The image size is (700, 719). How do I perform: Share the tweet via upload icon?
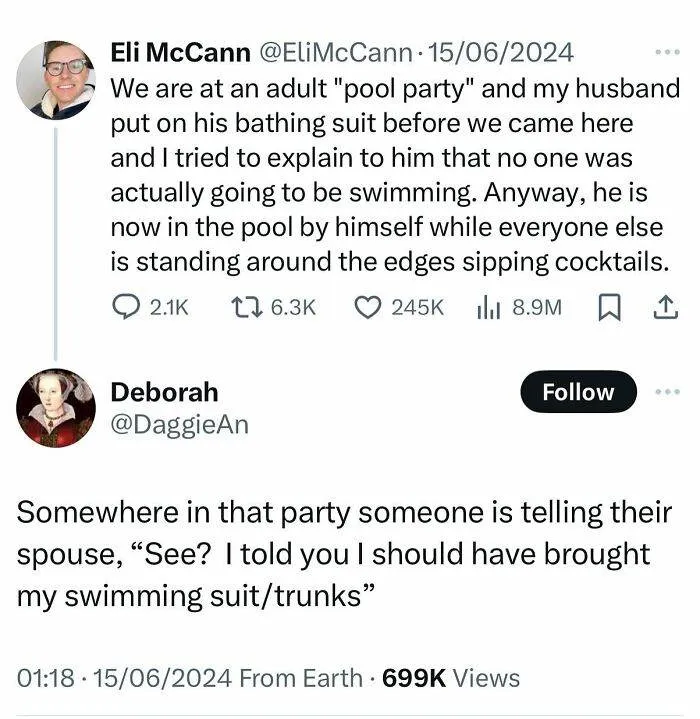664,308
